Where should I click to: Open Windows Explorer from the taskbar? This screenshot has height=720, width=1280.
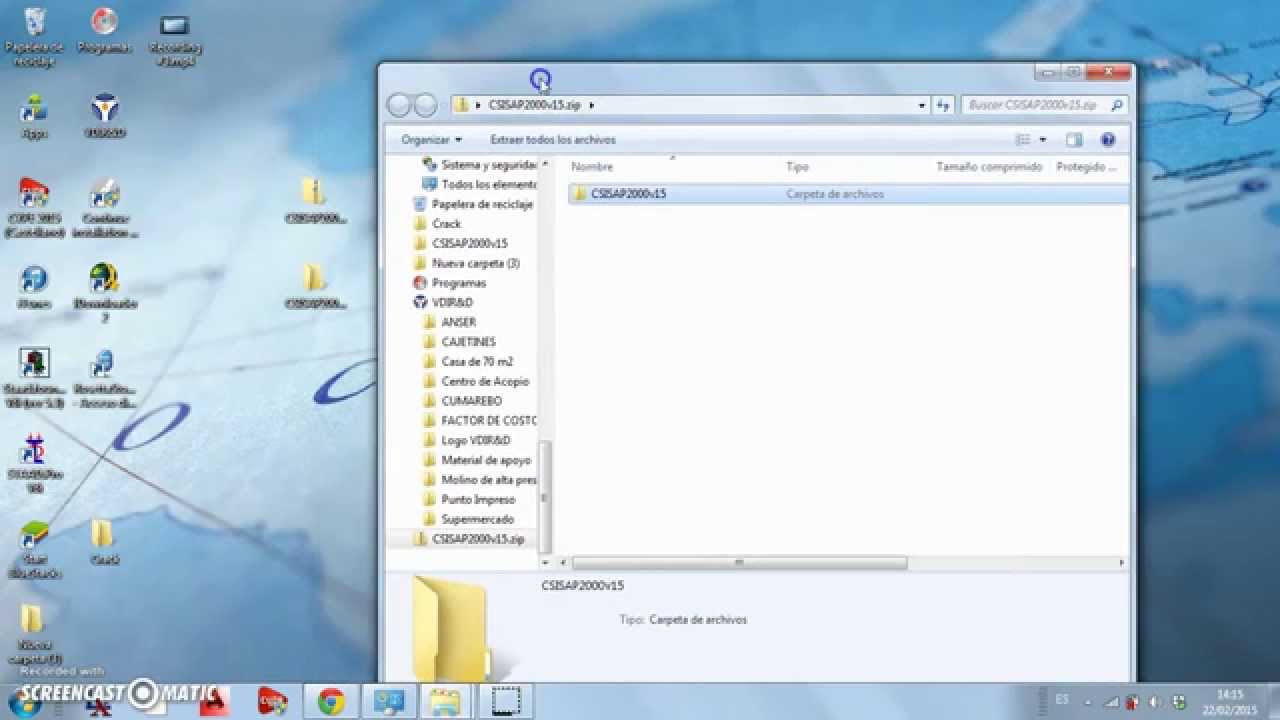pos(443,702)
